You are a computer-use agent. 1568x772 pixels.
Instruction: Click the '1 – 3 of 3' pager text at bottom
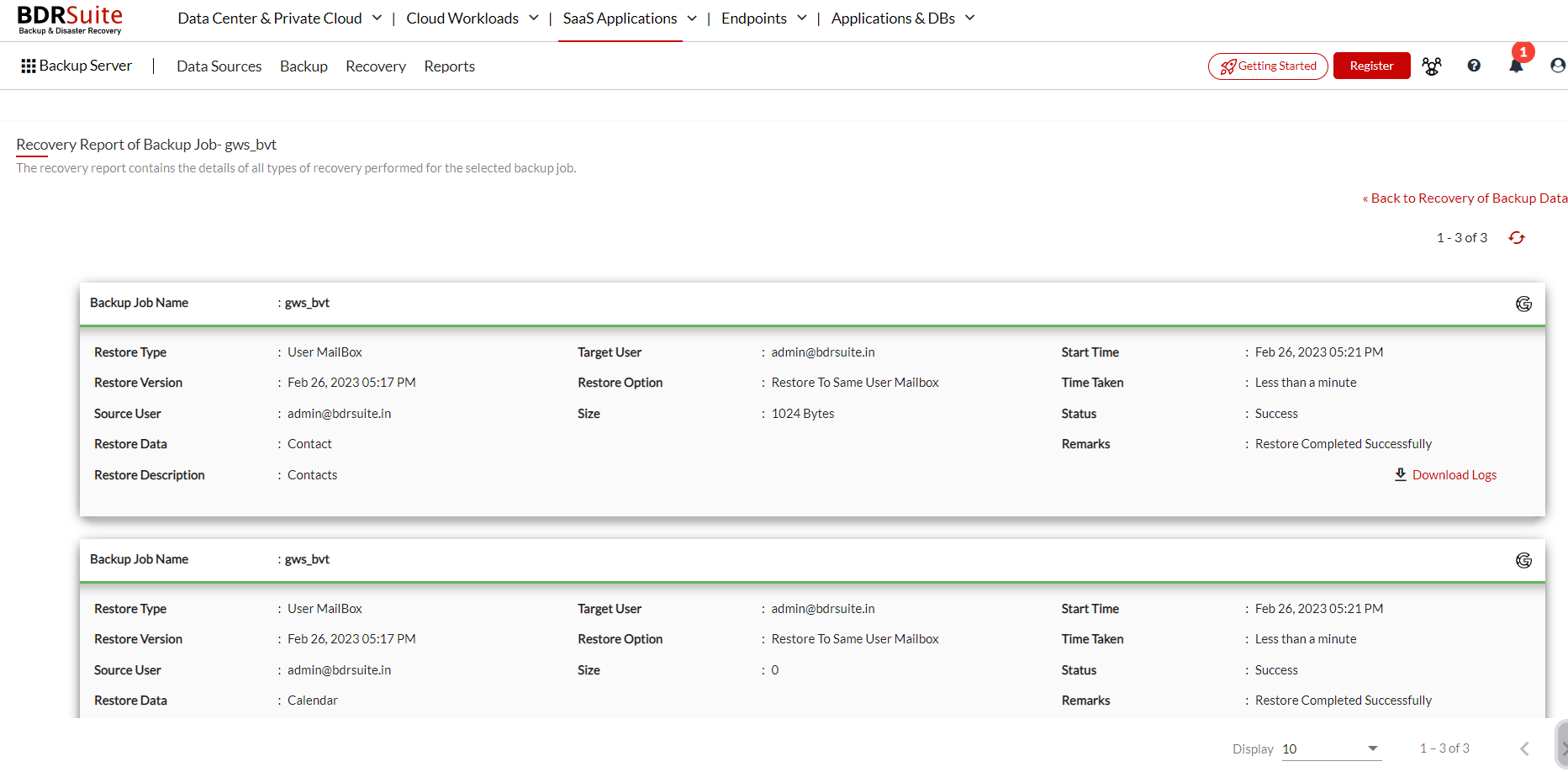[1444, 748]
